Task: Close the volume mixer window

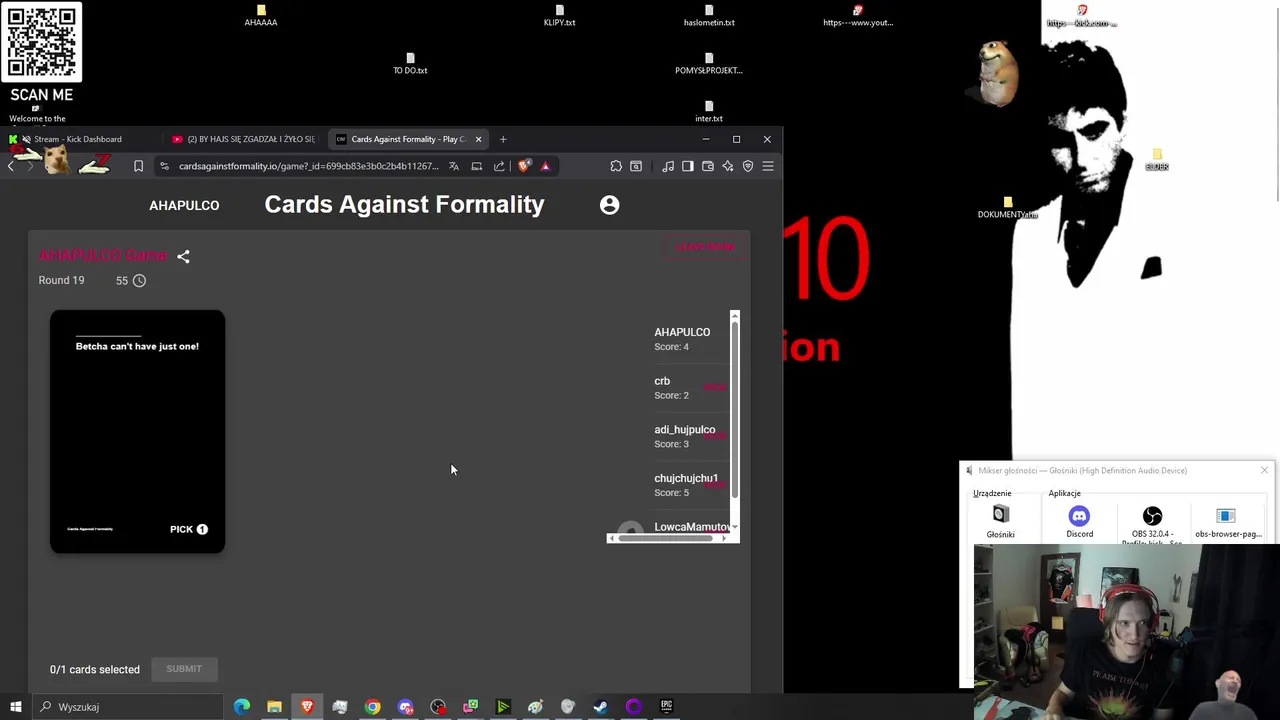Action: [1264, 470]
